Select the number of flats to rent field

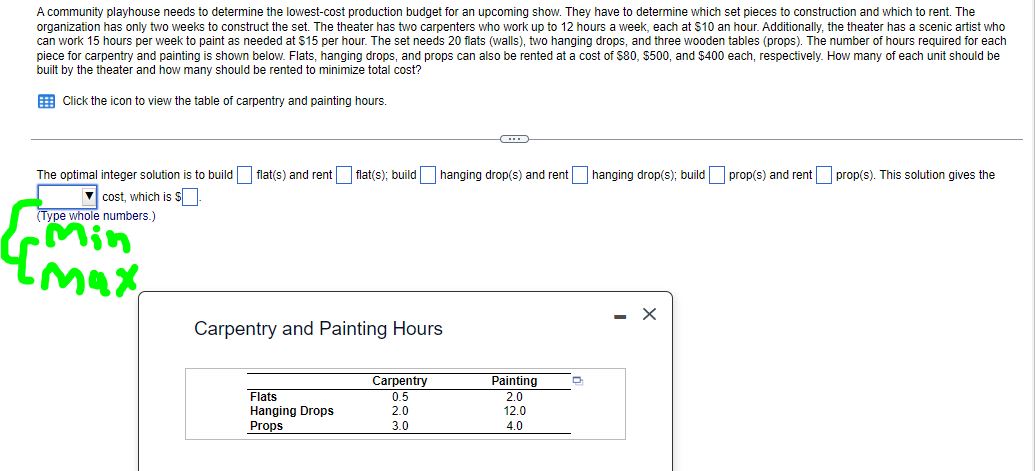tap(343, 175)
